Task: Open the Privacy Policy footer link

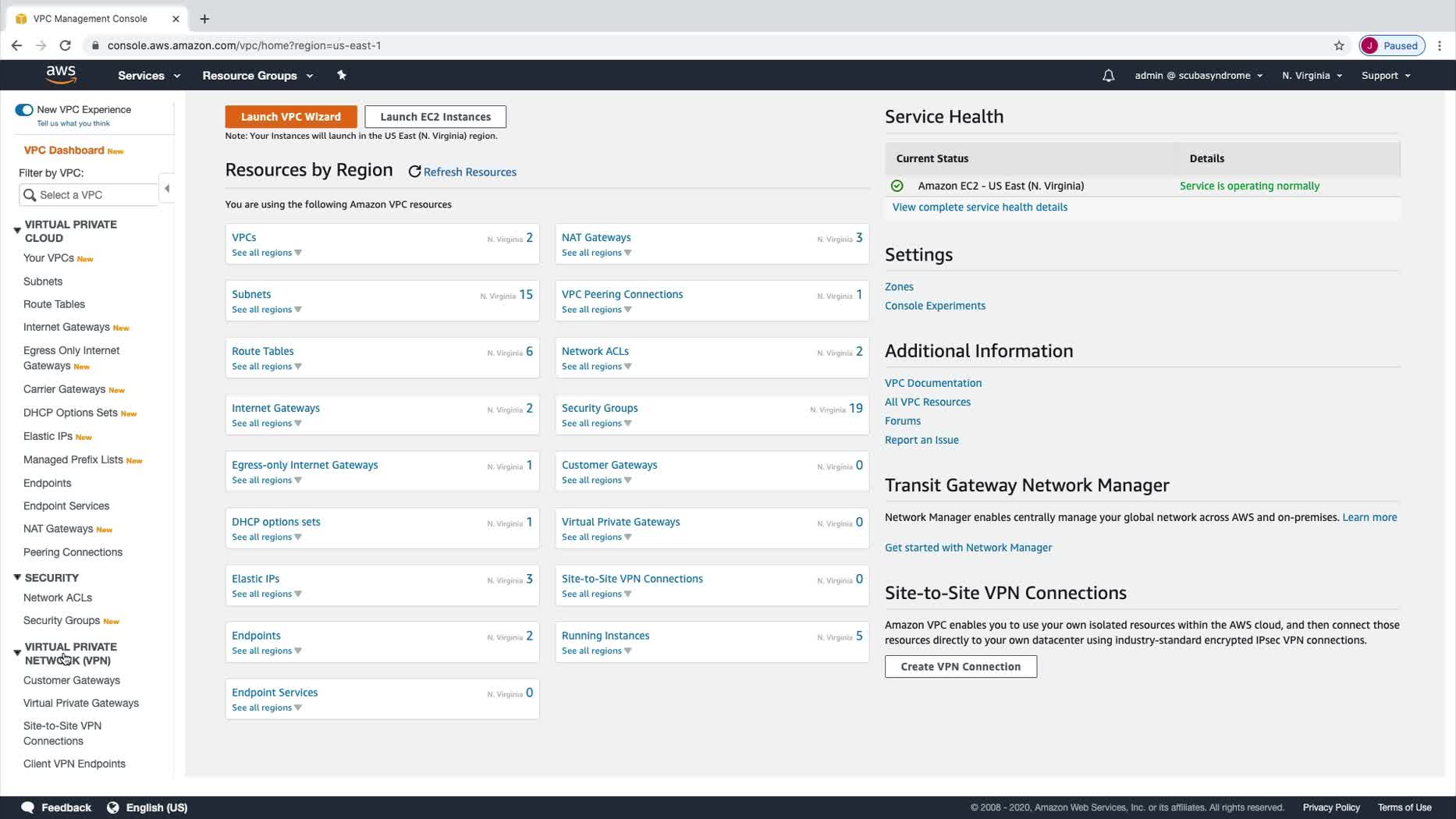Action: [1330, 807]
